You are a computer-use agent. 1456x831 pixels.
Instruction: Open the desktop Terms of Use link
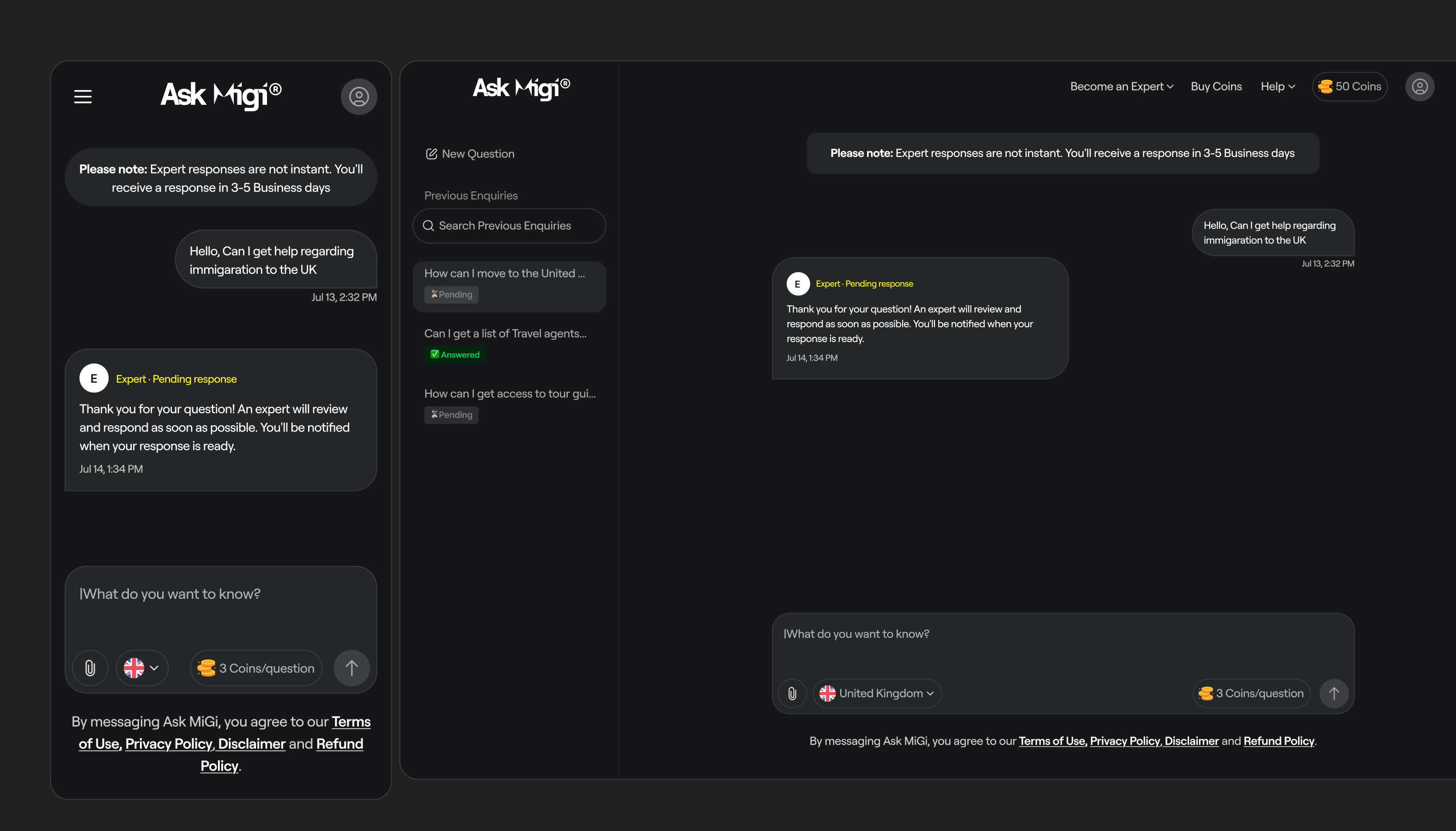[x=1052, y=741]
